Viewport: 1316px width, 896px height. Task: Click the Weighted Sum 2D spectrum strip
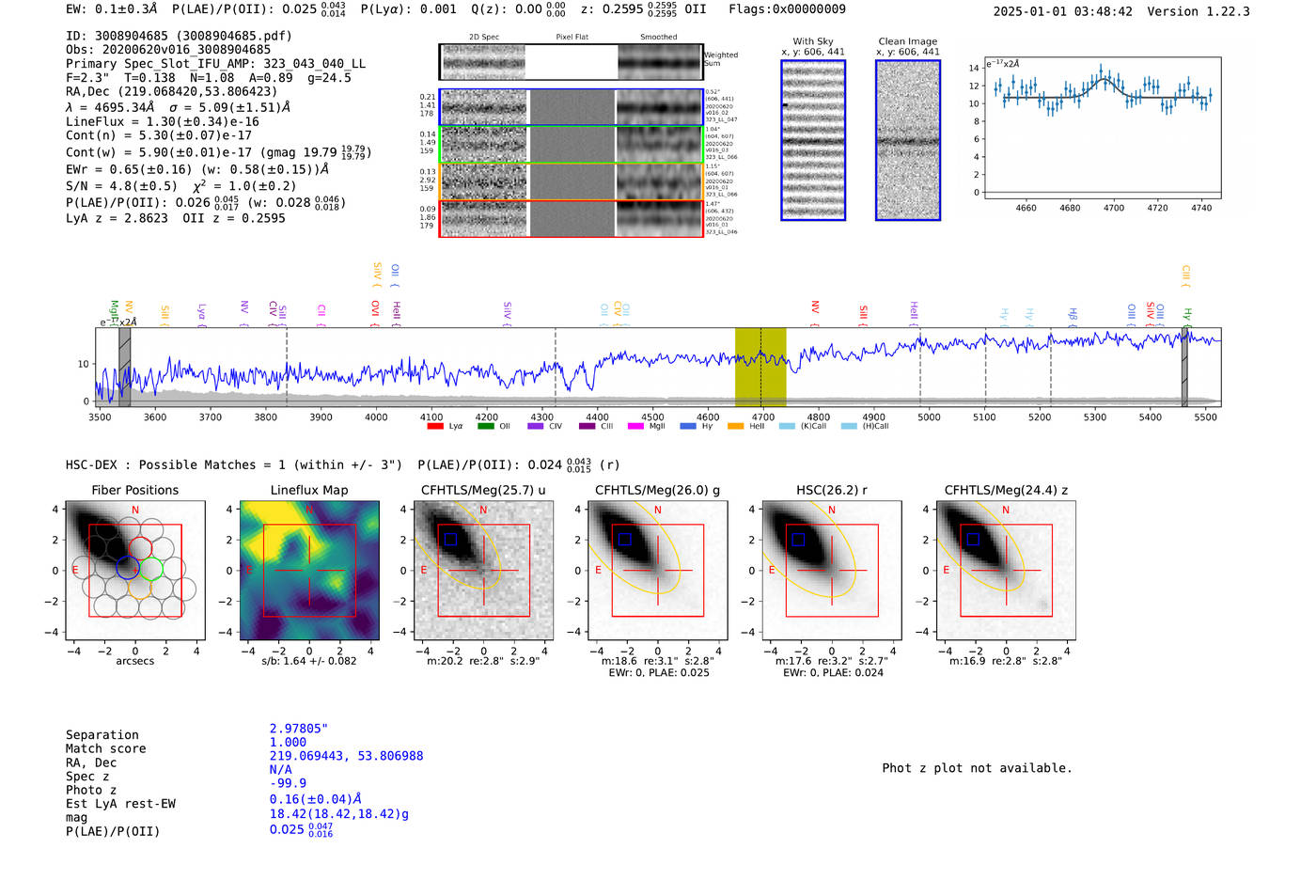point(572,62)
